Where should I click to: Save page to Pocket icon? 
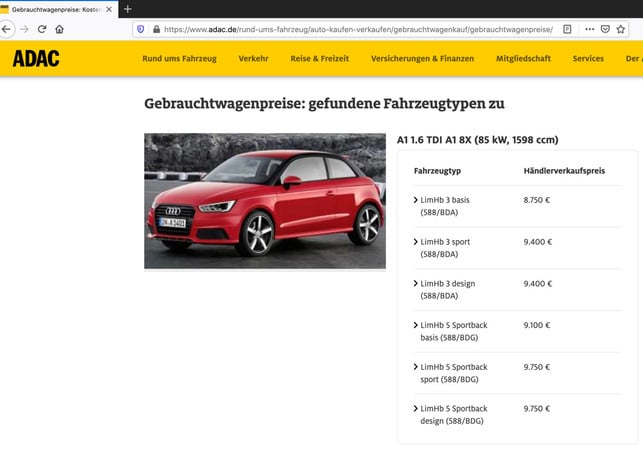pyautogui.click(x=605, y=29)
